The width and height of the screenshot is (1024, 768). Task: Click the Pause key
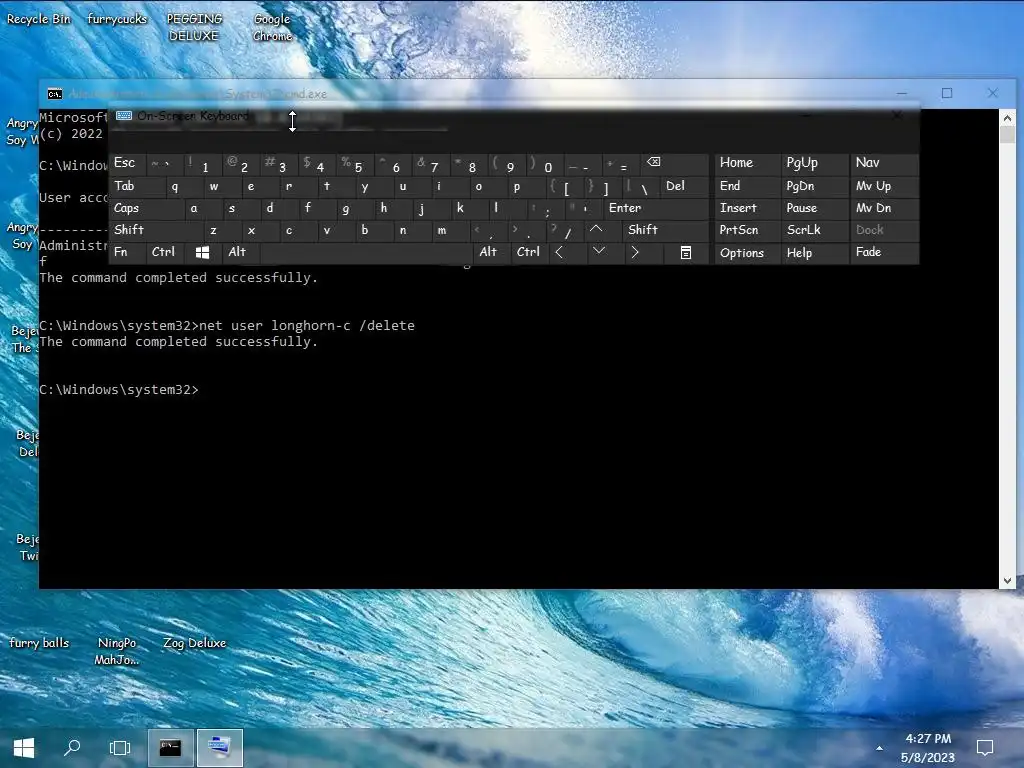(814, 208)
